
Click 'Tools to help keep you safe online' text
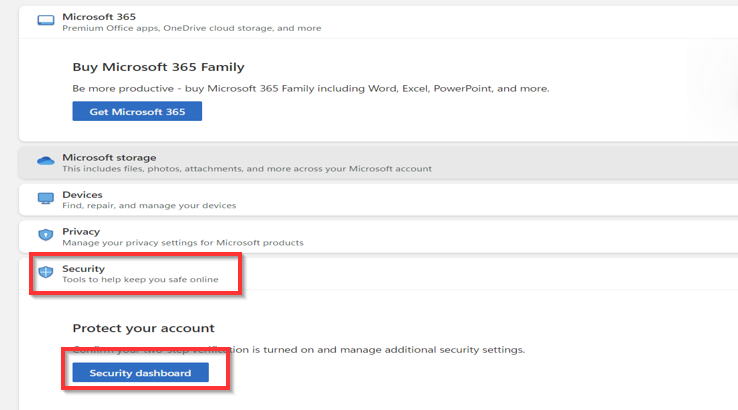140,280
